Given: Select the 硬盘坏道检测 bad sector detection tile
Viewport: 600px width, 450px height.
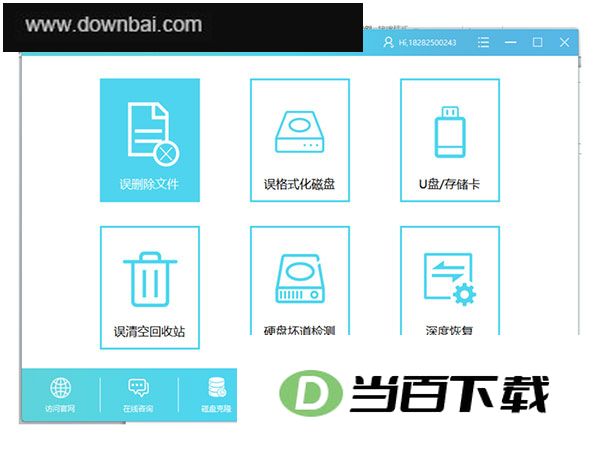Looking at the screenshot, I should pyautogui.click(x=300, y=280).
